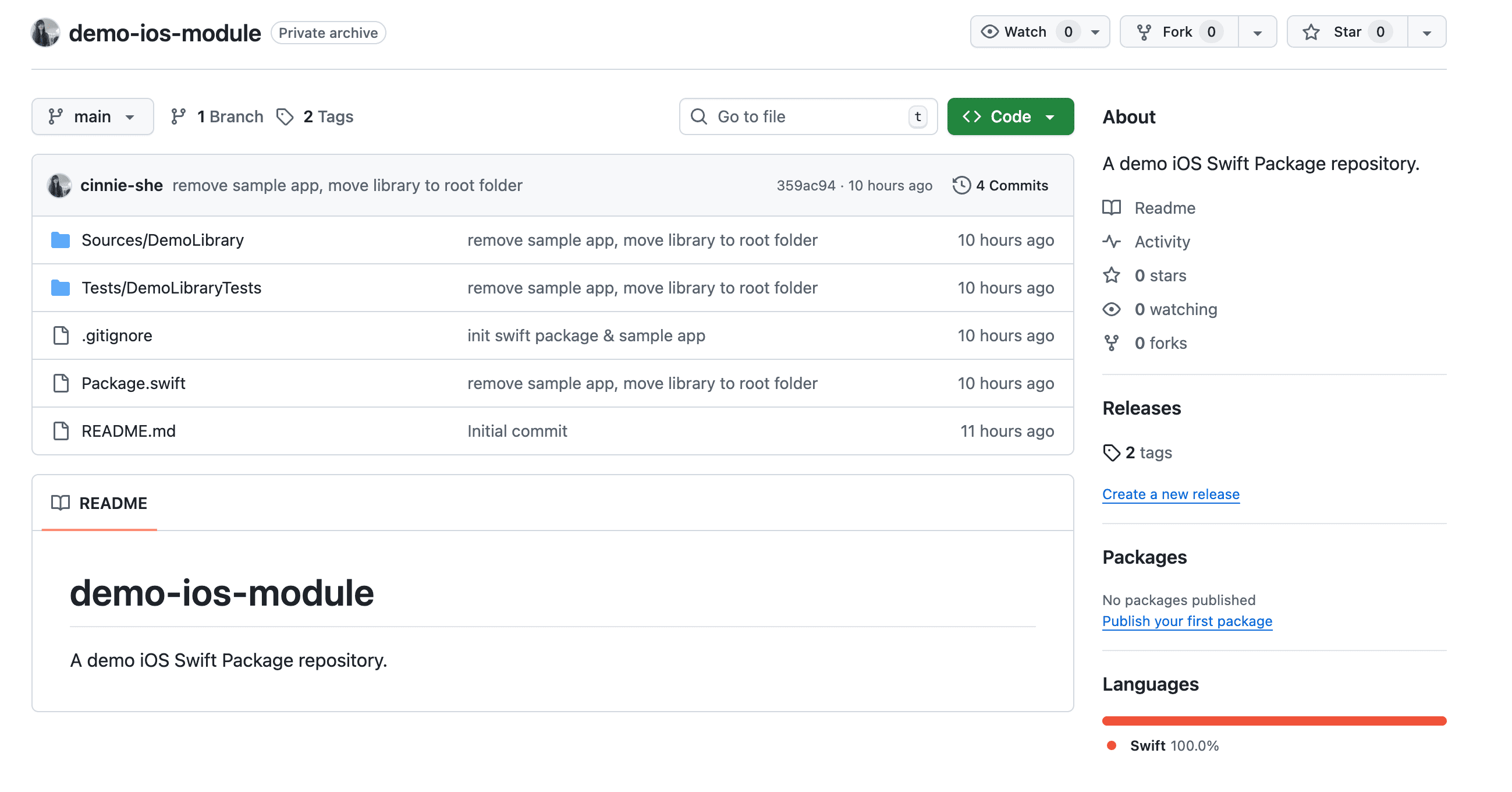Click the Package.swift file icon
Viewport: 1512px width, 792px height.
61,383
